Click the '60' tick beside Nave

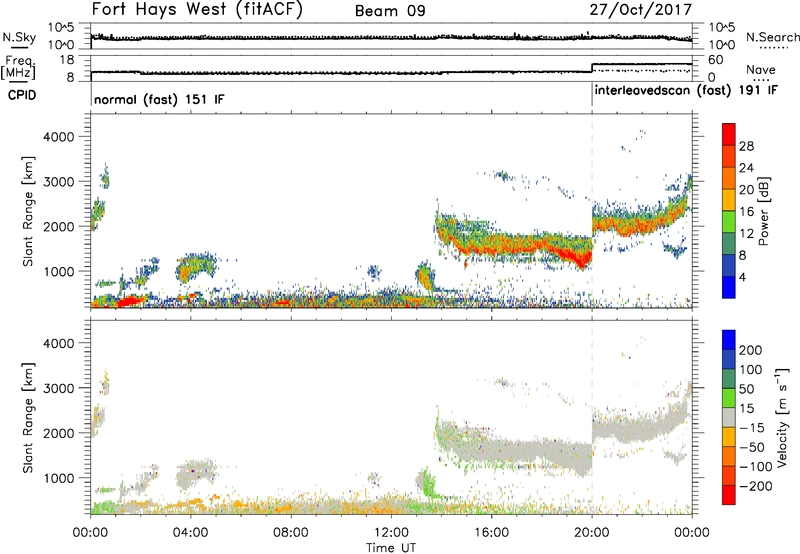click(x=716, y=60)
